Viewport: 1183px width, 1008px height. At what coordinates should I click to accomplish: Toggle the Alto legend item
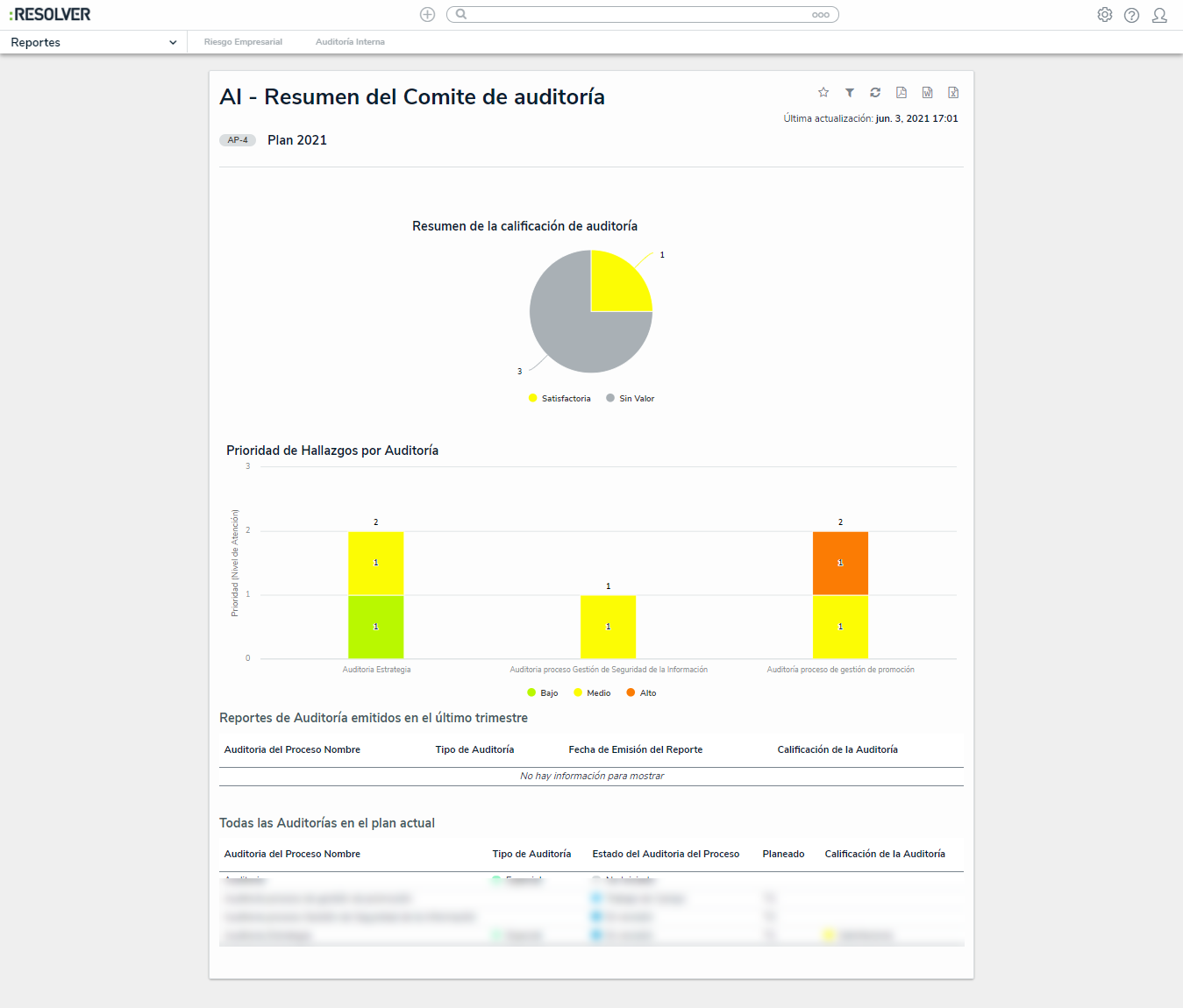click(641, 693)
